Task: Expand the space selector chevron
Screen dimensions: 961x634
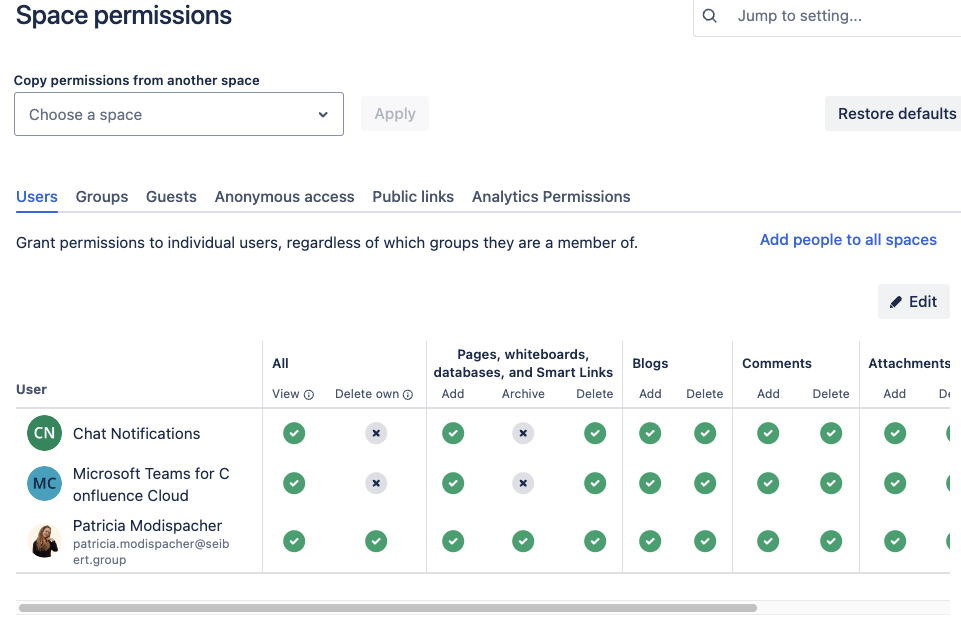Action: point(323,113)
